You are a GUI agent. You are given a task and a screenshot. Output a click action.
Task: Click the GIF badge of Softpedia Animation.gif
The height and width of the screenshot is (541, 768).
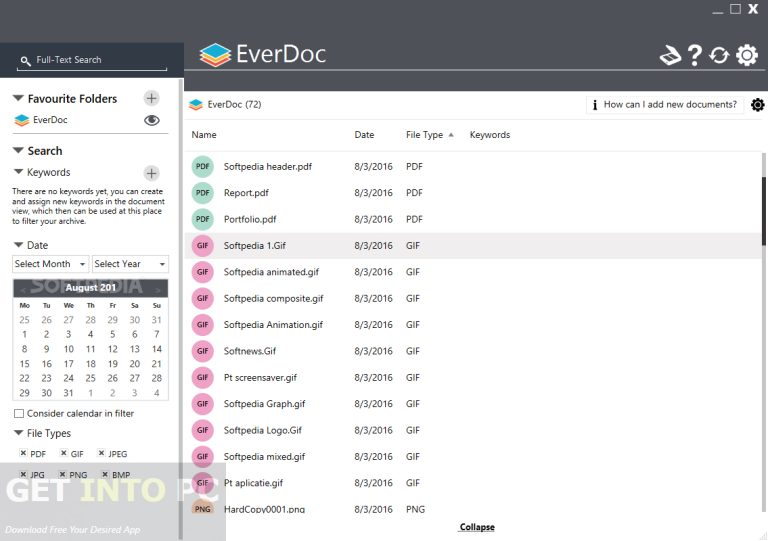coord(202,325)
